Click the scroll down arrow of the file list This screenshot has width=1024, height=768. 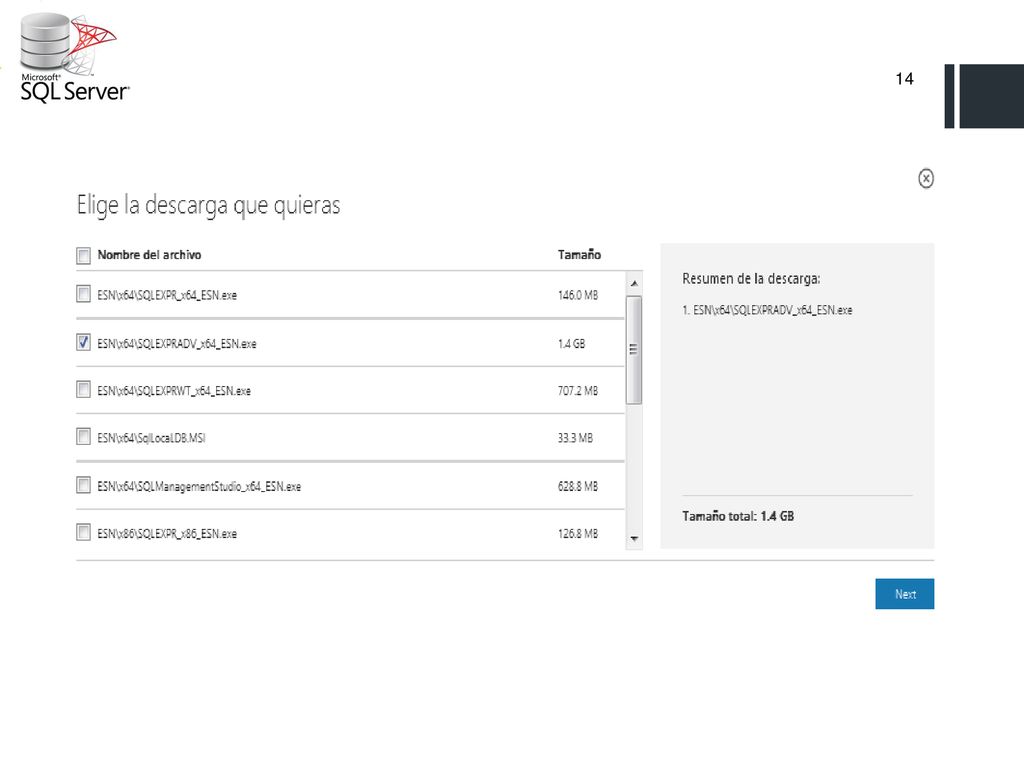(634, 539)
